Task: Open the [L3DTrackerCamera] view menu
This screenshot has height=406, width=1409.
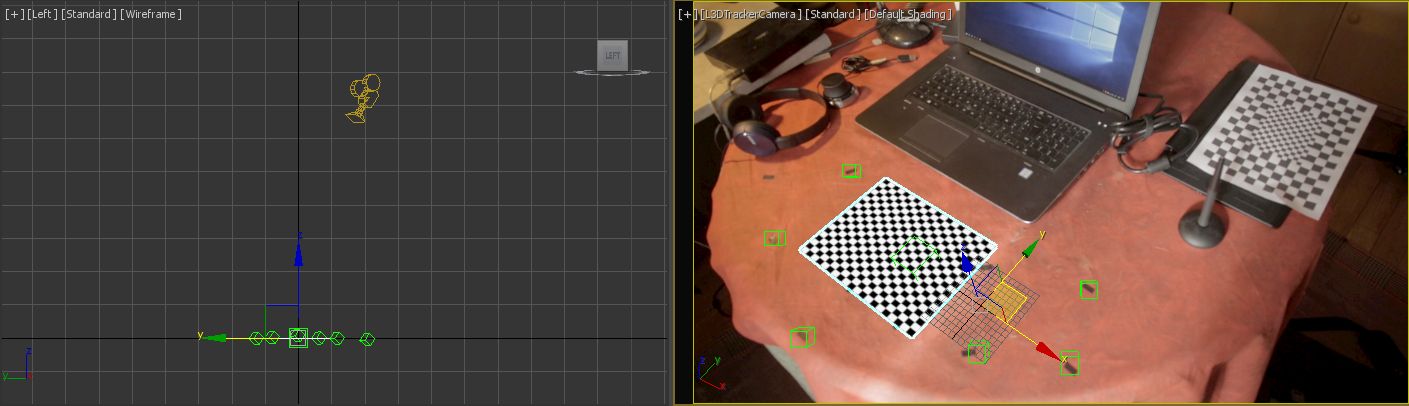Action: click(x=750, y=15)
